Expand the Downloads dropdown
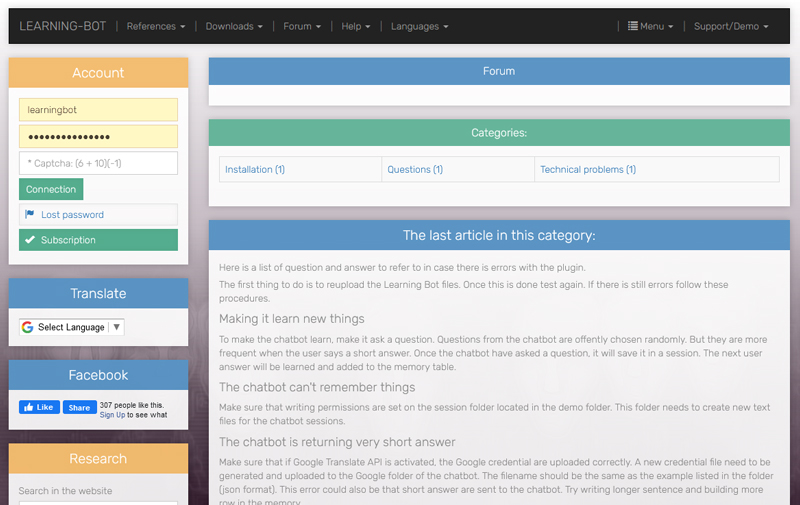This screenshot has height=505, width=800. (x=234, y=26)
